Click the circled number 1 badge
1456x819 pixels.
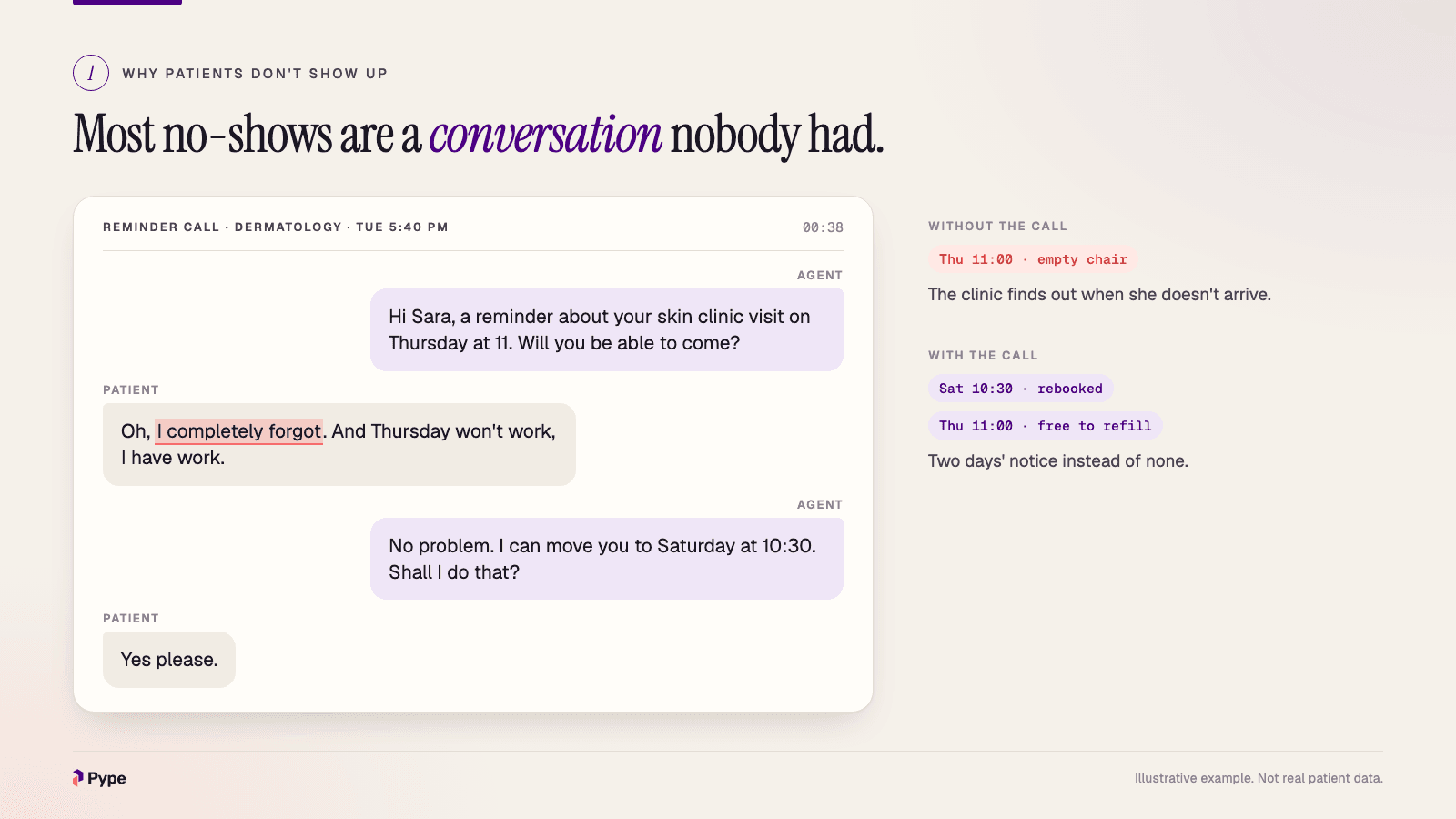91,73
